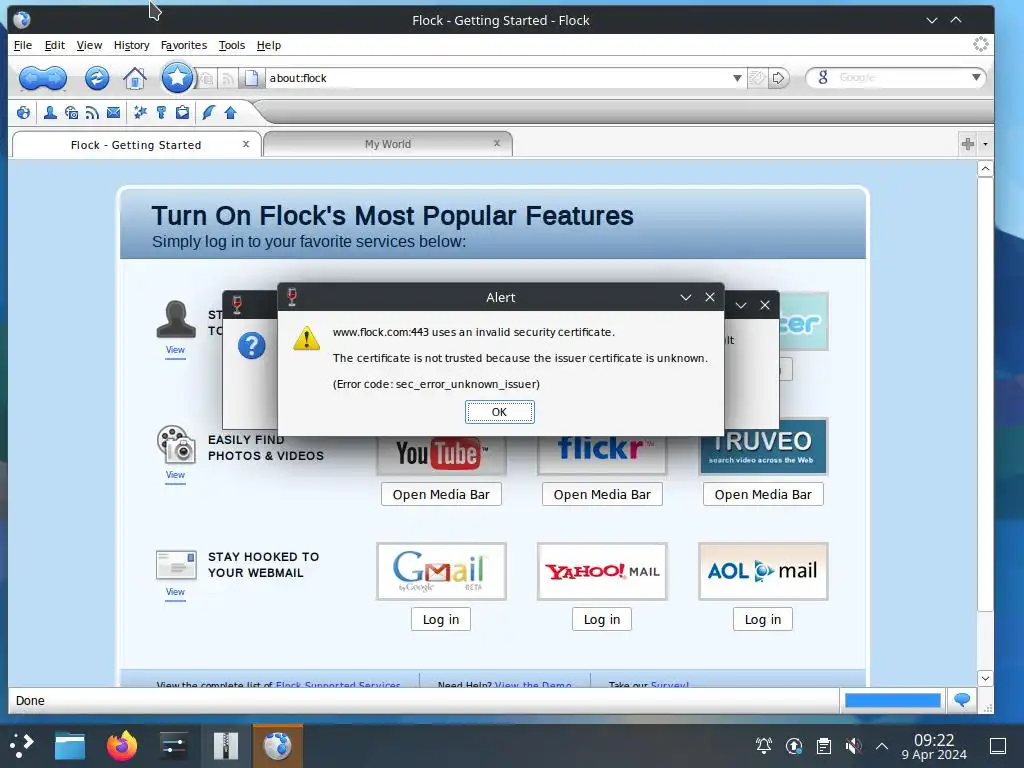Click the page identity icon in address bar
Screen dimensions: 1024x768
point(251,78)
